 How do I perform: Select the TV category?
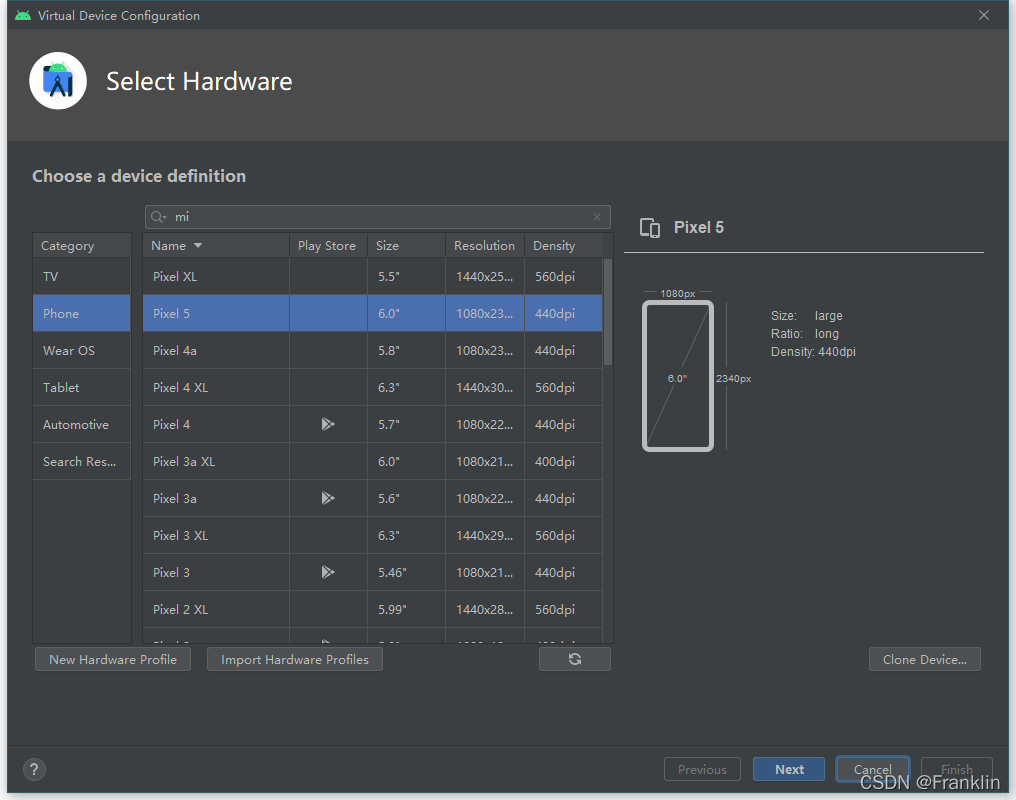[x=82, y=277]
